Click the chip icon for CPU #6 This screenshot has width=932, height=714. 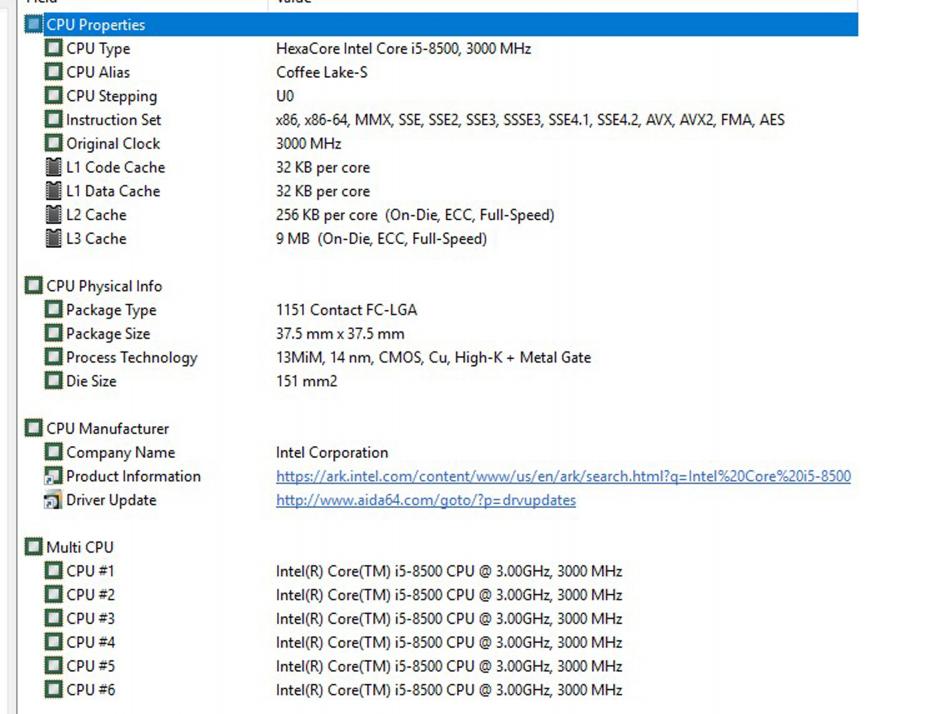click(x=53, y=690)
